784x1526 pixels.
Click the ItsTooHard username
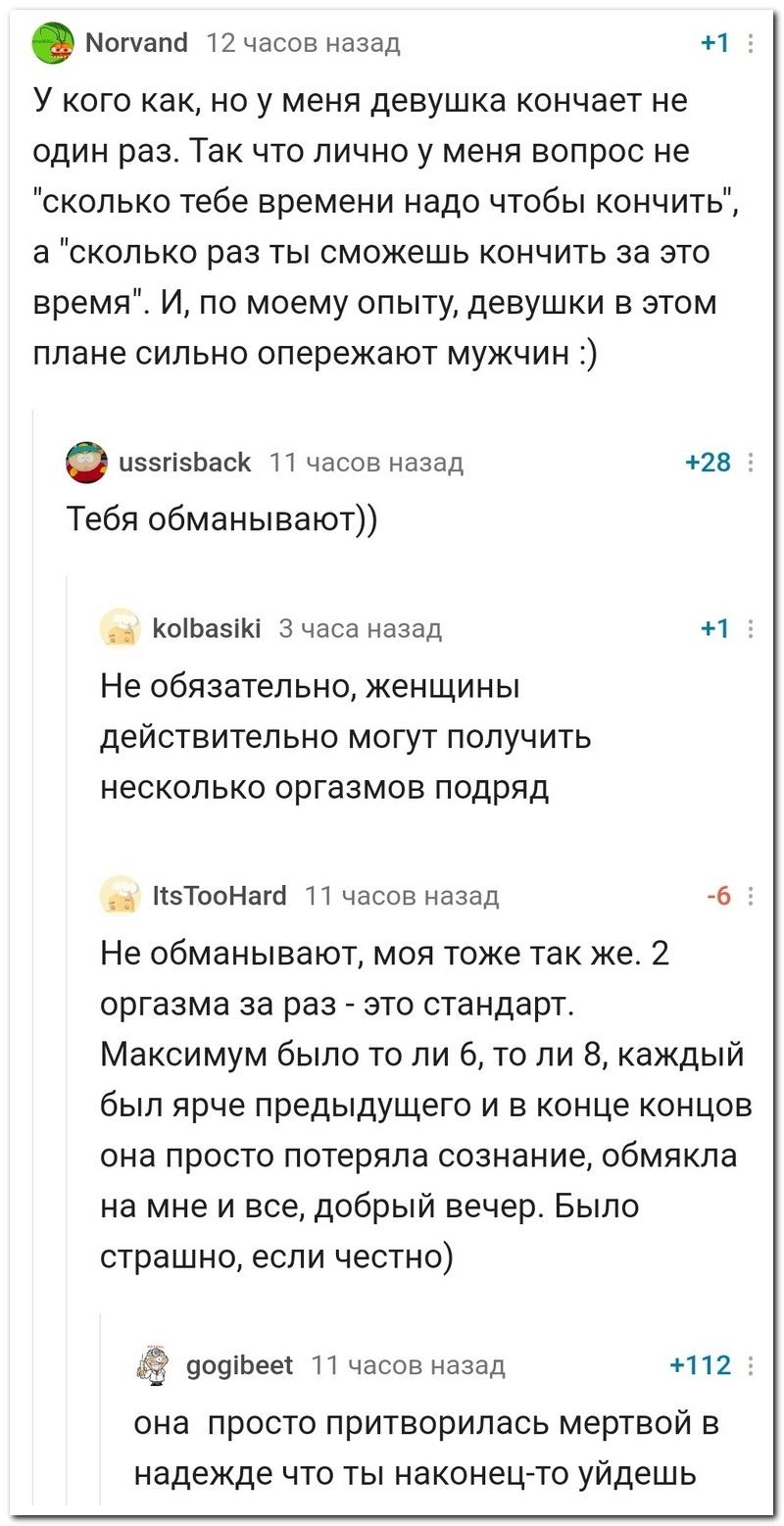click(x=220, y=896)
